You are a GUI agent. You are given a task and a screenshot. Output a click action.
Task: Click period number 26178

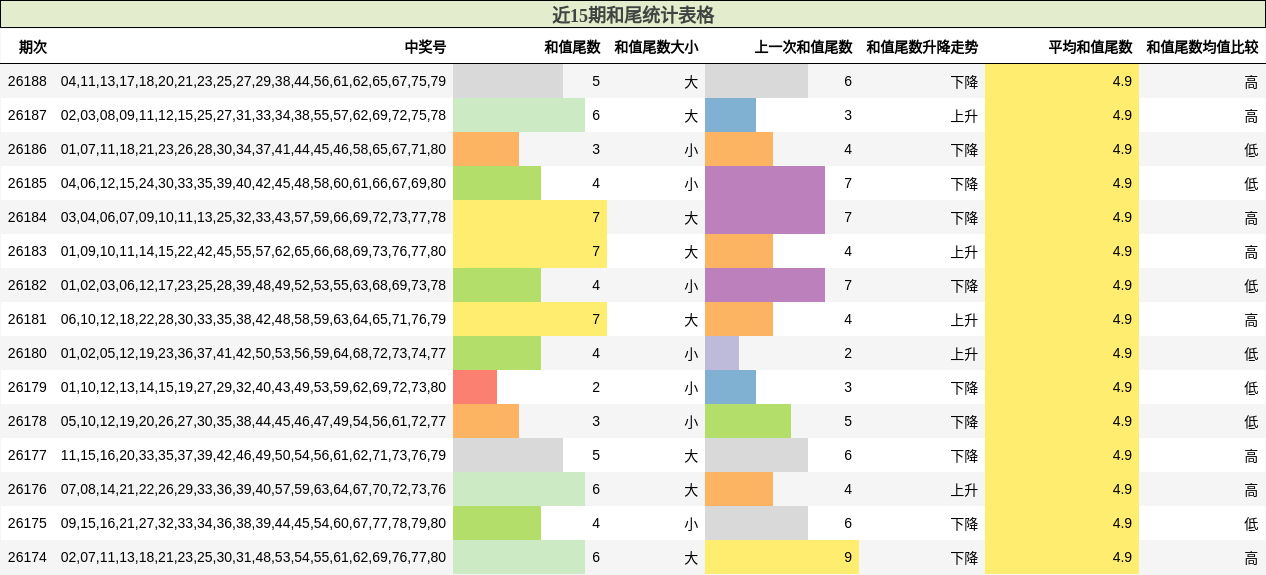tap(27, 421)
